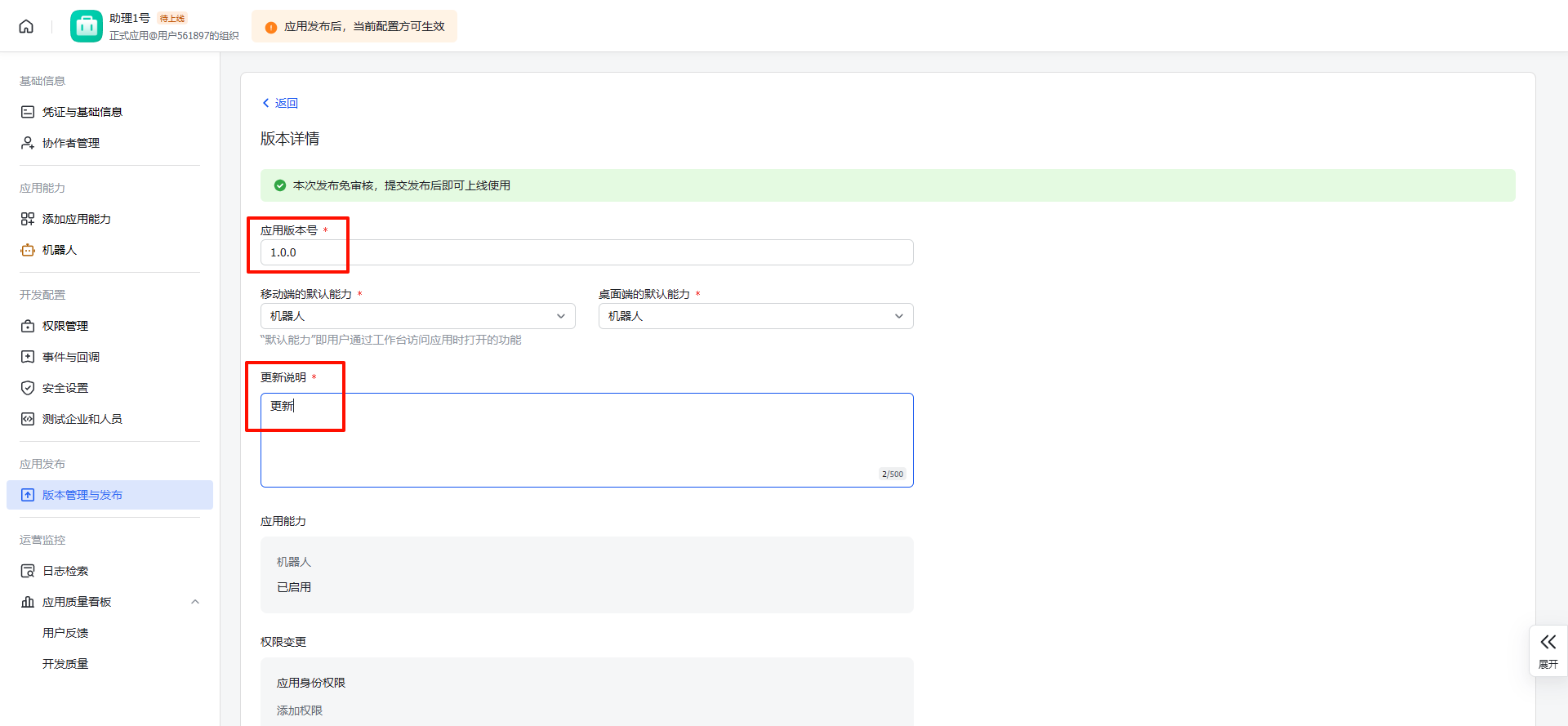Click the green 助理1号 app logo

pos(87,26)
